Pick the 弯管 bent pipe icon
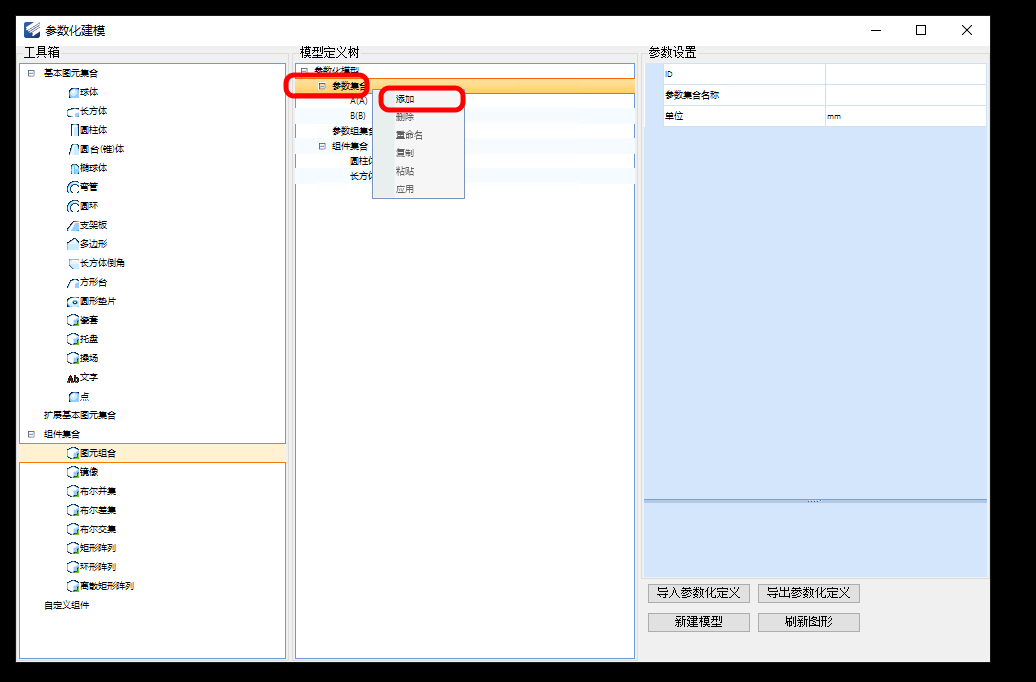This screenshot has width=1036, height=682. pos(73,188)
